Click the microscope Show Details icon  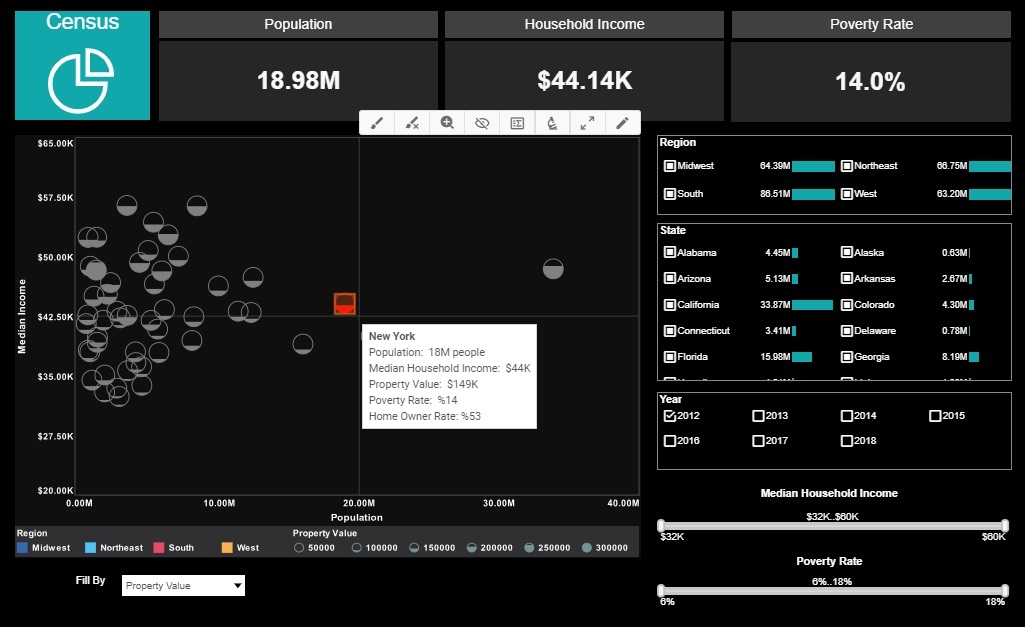coord(552,123)
